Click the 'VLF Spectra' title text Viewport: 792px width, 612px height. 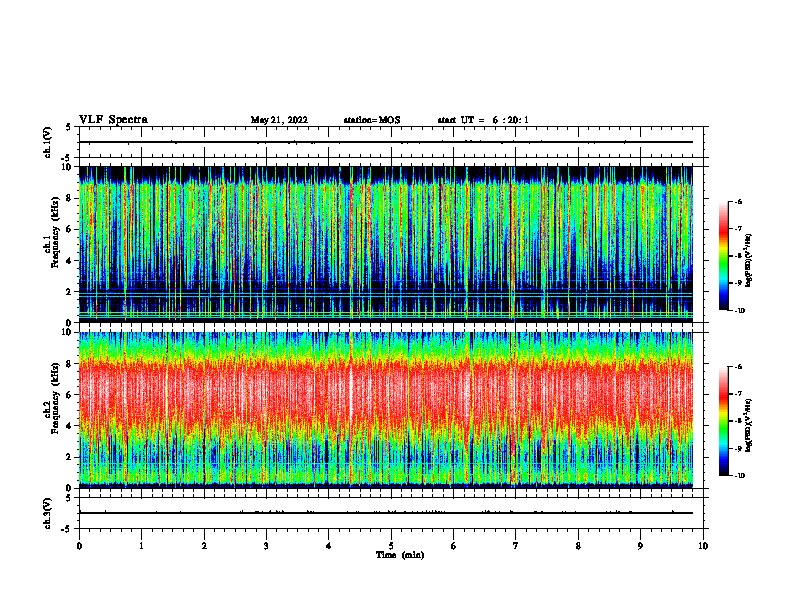[x=113, y=120]
